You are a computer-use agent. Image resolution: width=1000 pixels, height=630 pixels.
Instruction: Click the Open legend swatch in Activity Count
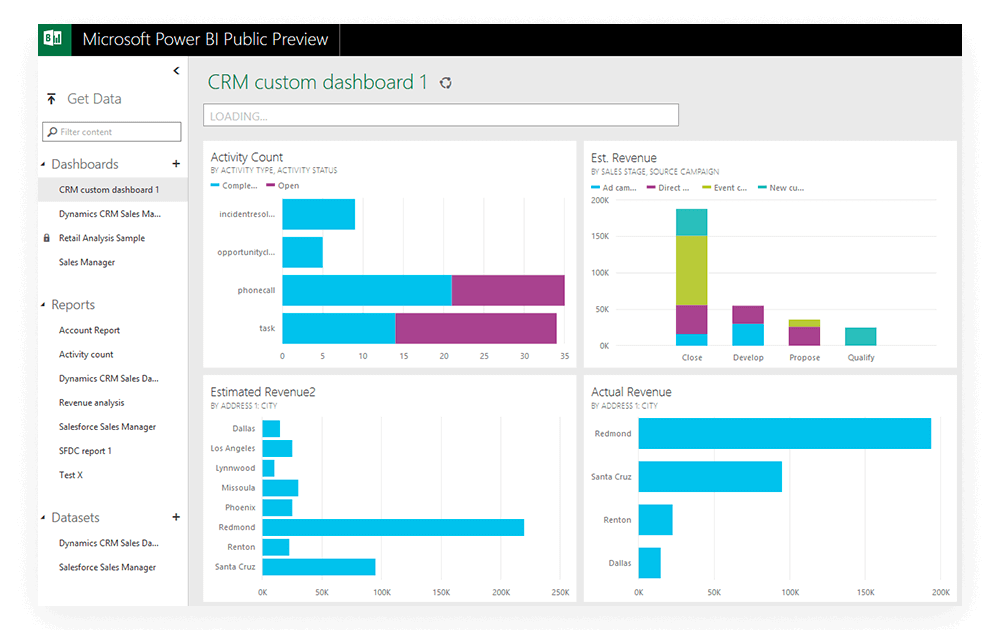(270, 186)
